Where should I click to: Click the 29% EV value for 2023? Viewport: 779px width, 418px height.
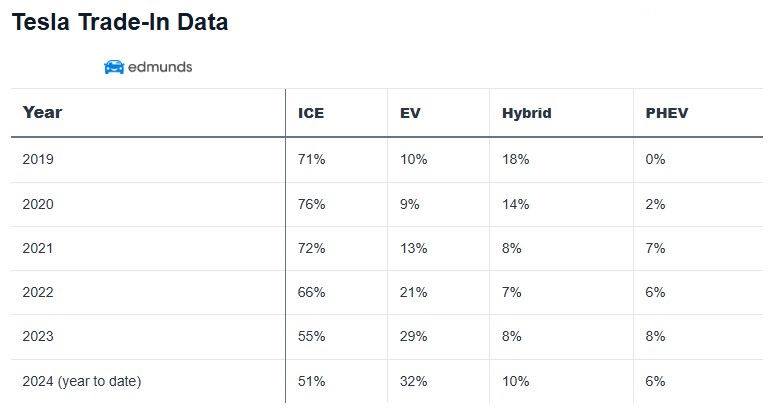(413, 337)
